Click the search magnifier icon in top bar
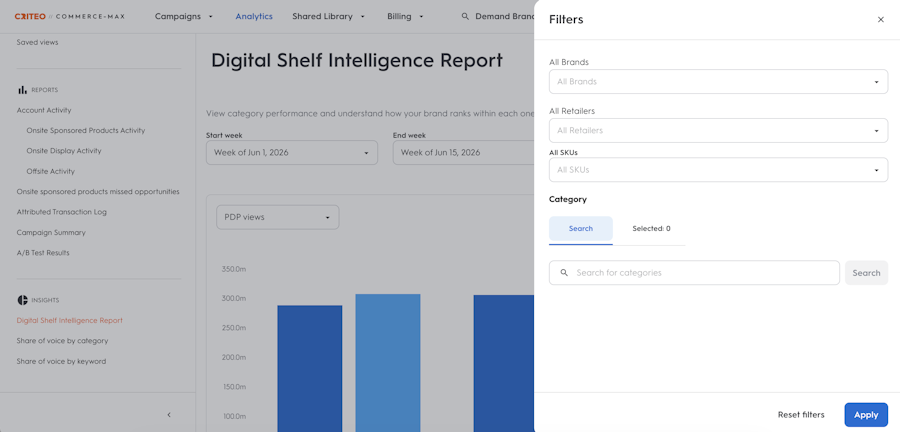This screenshot has width=900, height=432. (465, 17)
